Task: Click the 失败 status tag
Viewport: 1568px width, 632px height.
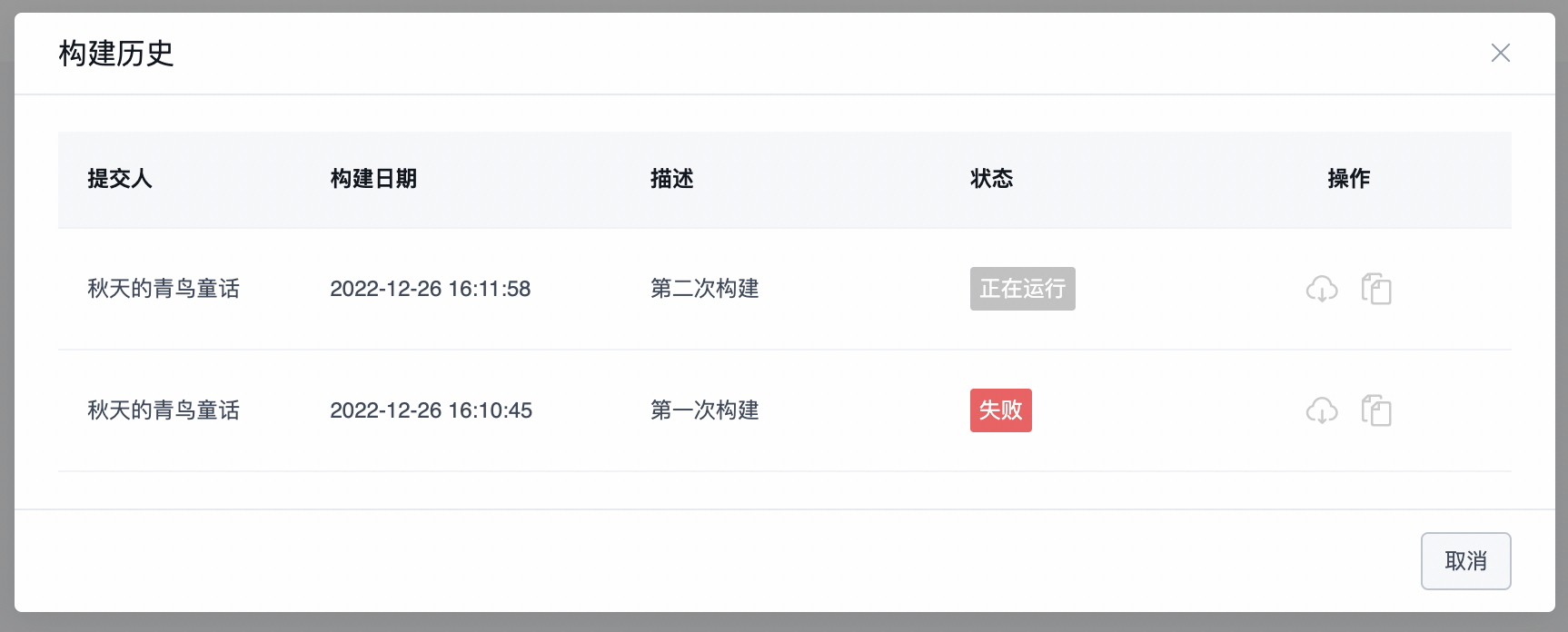Action: [1000, 410]
